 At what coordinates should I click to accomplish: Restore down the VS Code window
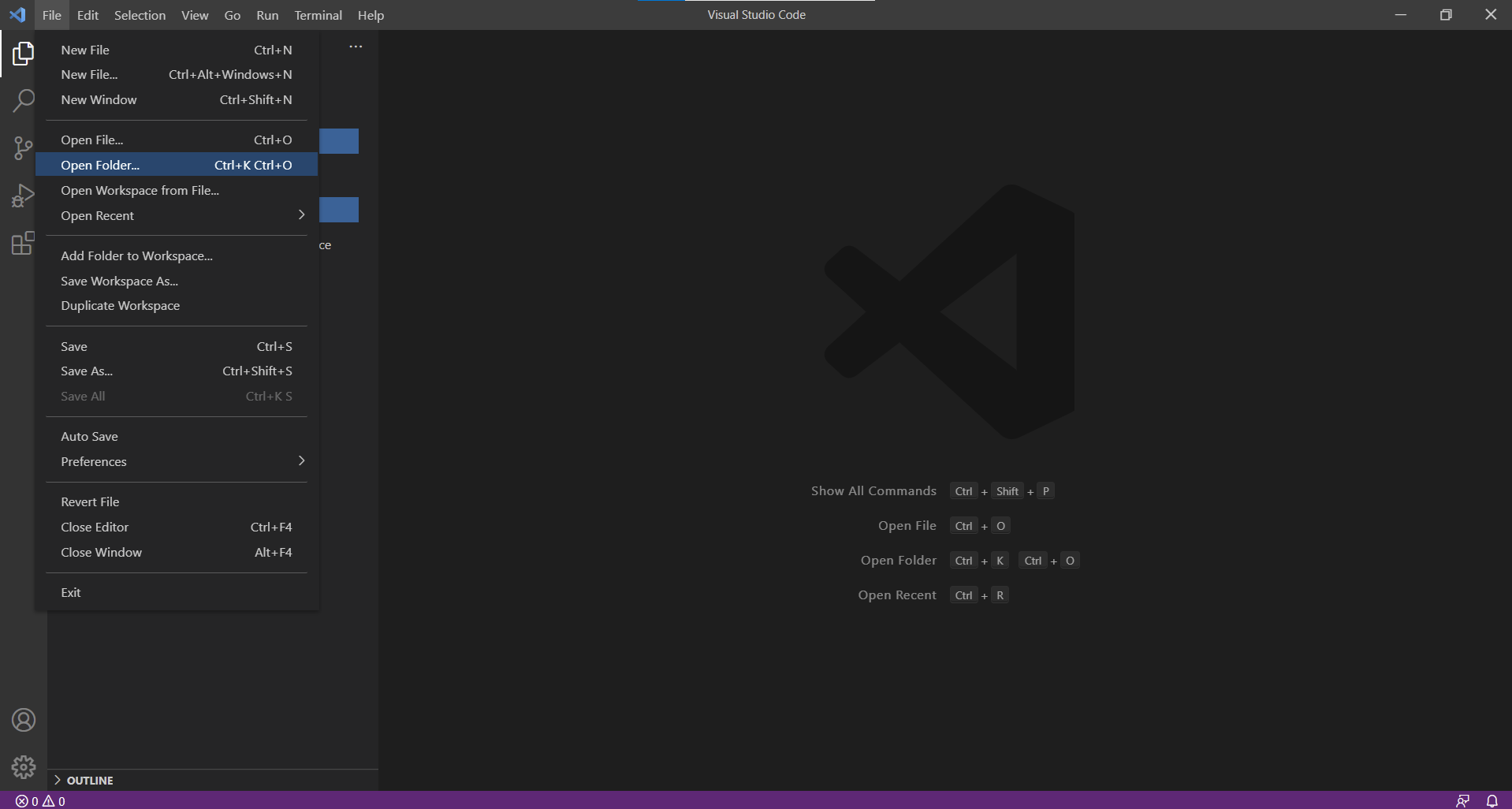click(x=1446, y=15)
